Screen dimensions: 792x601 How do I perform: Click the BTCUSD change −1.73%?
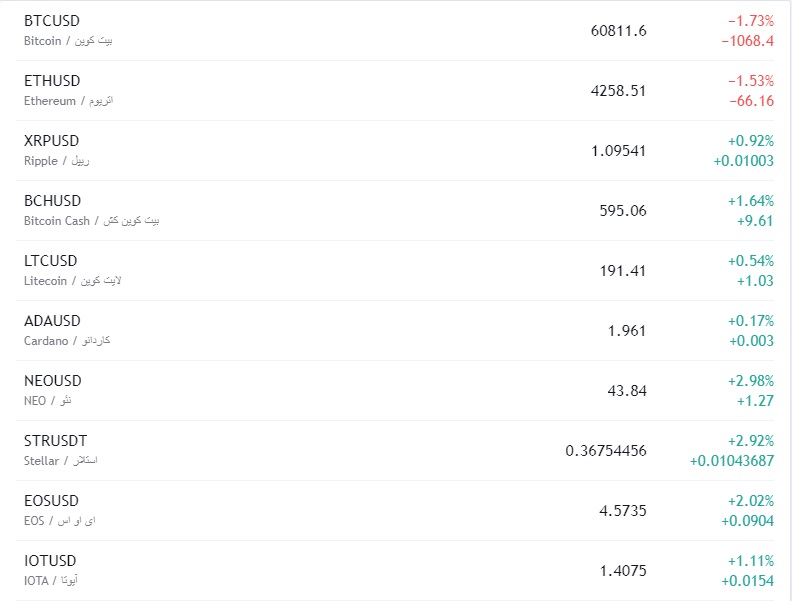coord(750,21)
